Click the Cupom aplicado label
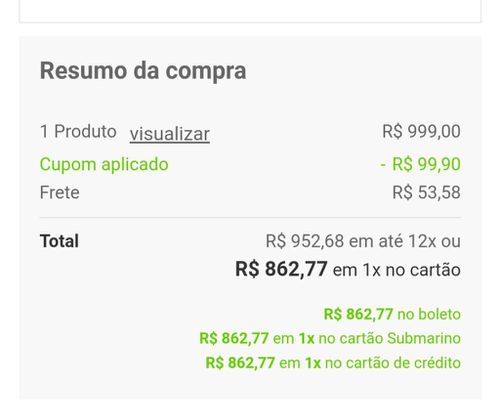Image resolution: width=500 pixels, height=420 pixels. pyautogui.click(x=104, y=164)
